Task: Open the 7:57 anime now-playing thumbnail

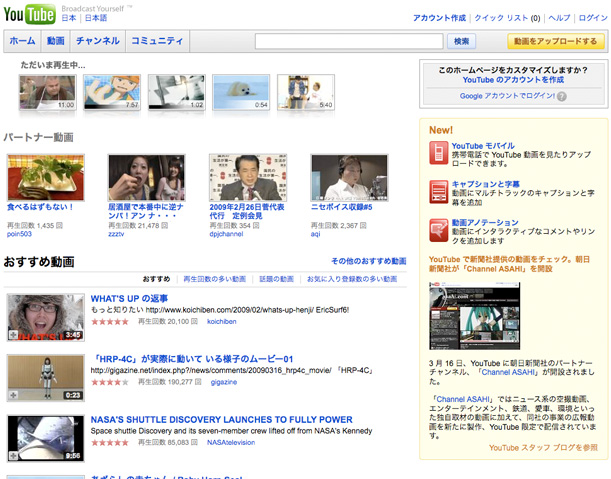Action: click(112, 92)
